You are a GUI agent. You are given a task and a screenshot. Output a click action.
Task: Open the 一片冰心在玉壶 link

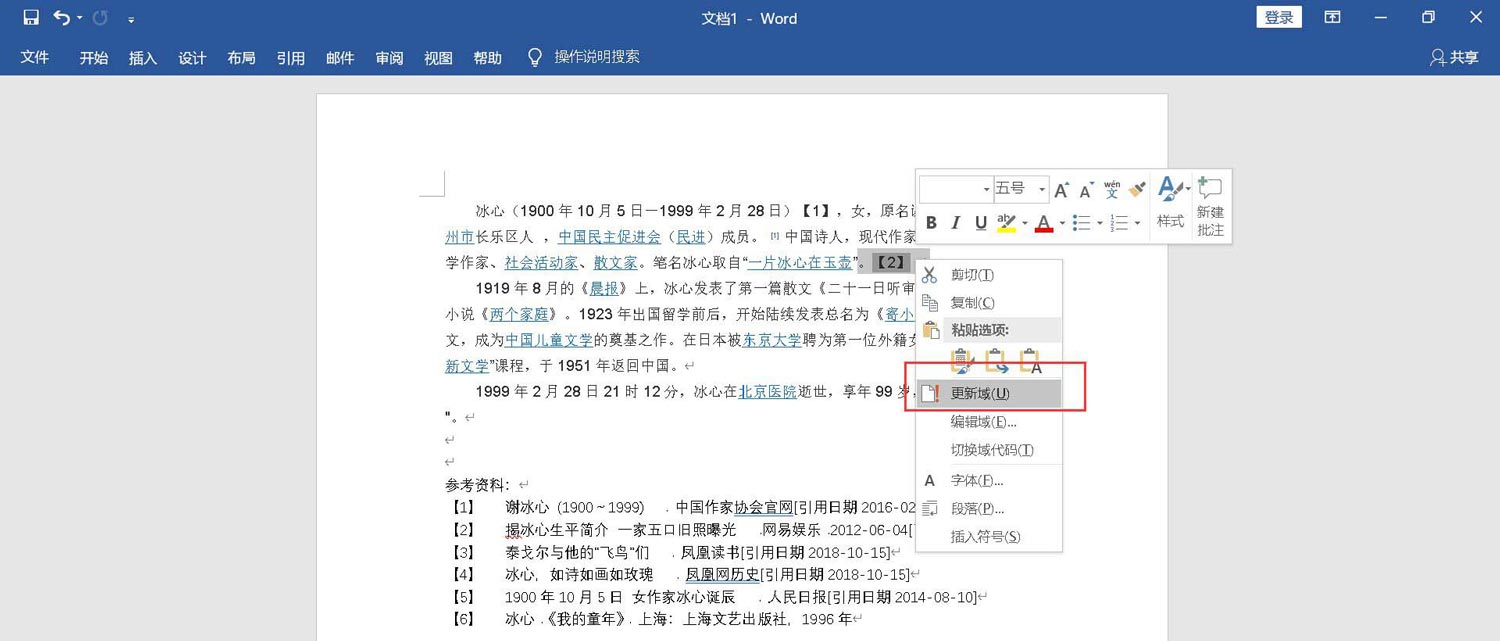pos(800,263)
